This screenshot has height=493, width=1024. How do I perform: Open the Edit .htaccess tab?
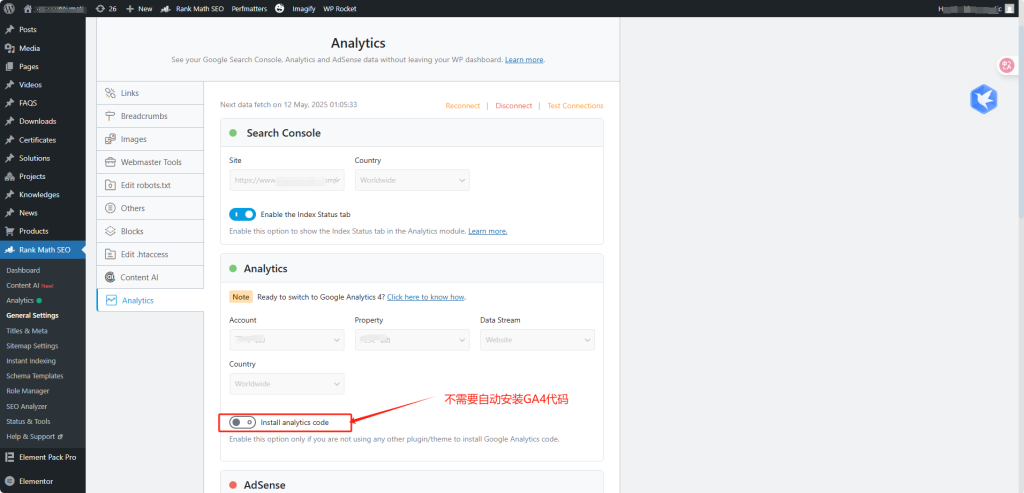click(x=150, y=254)
